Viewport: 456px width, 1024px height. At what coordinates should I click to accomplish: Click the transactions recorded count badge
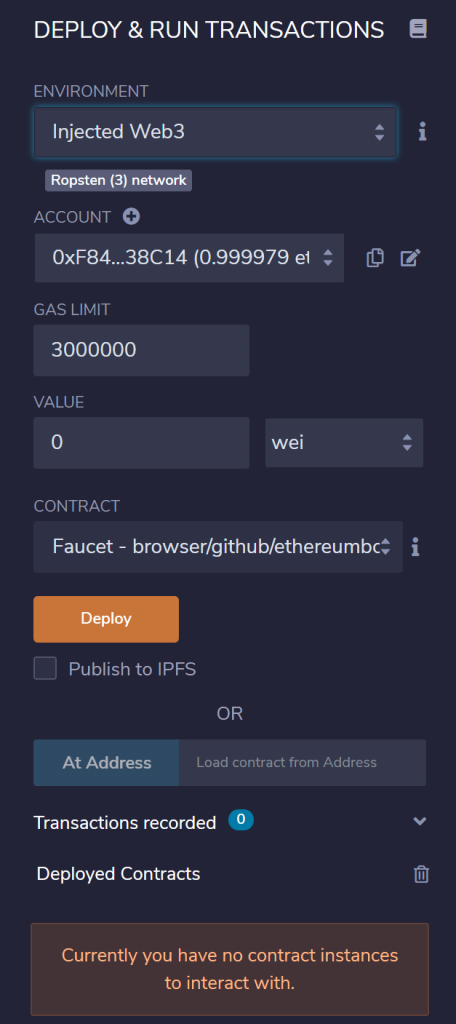pos(240,820)
